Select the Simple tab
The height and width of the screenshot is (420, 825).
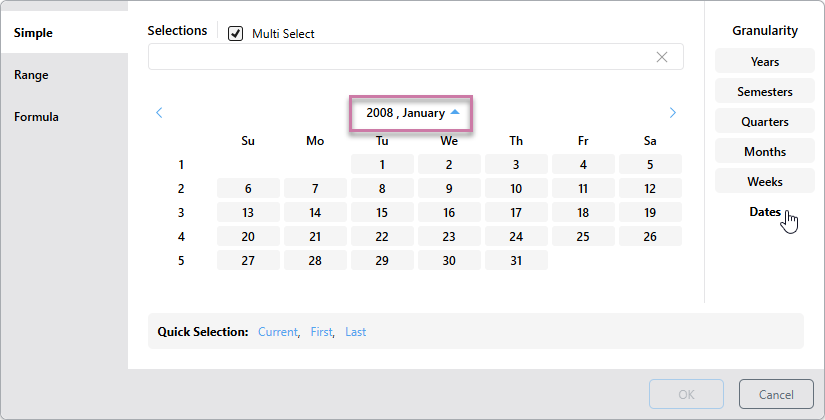33,33
